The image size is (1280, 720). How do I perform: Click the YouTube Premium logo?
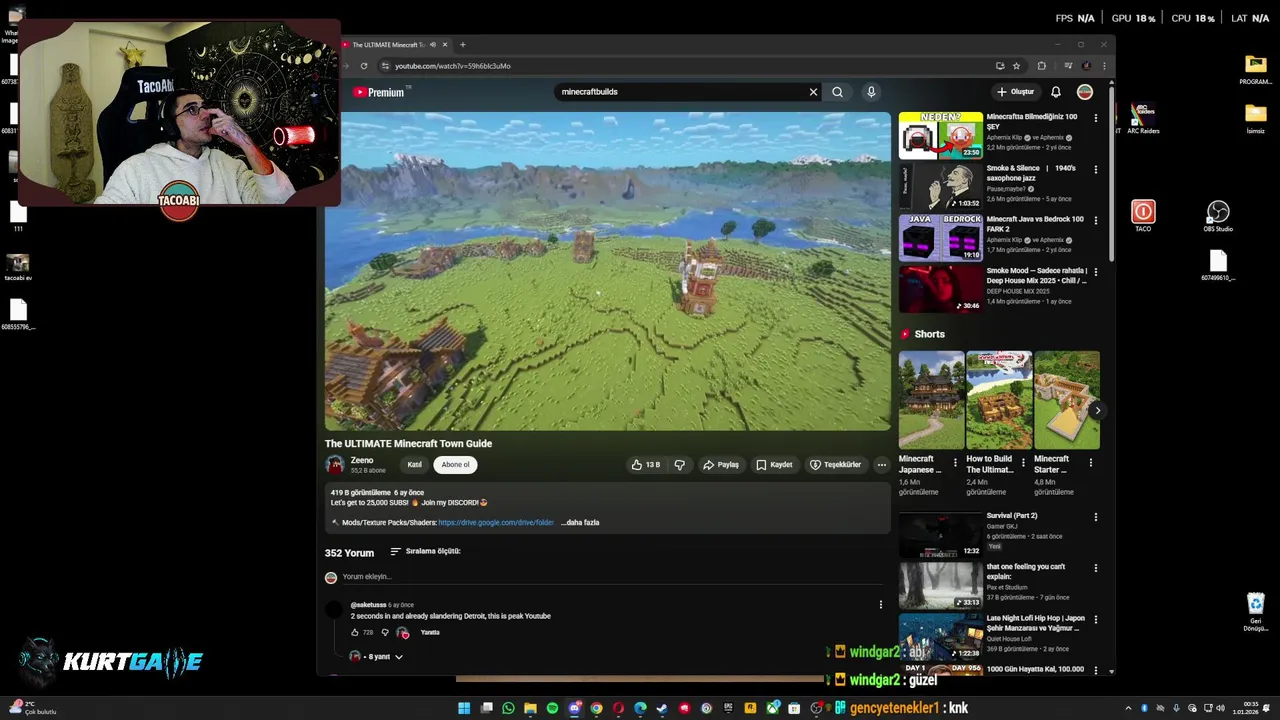click(x=379, y=92)
